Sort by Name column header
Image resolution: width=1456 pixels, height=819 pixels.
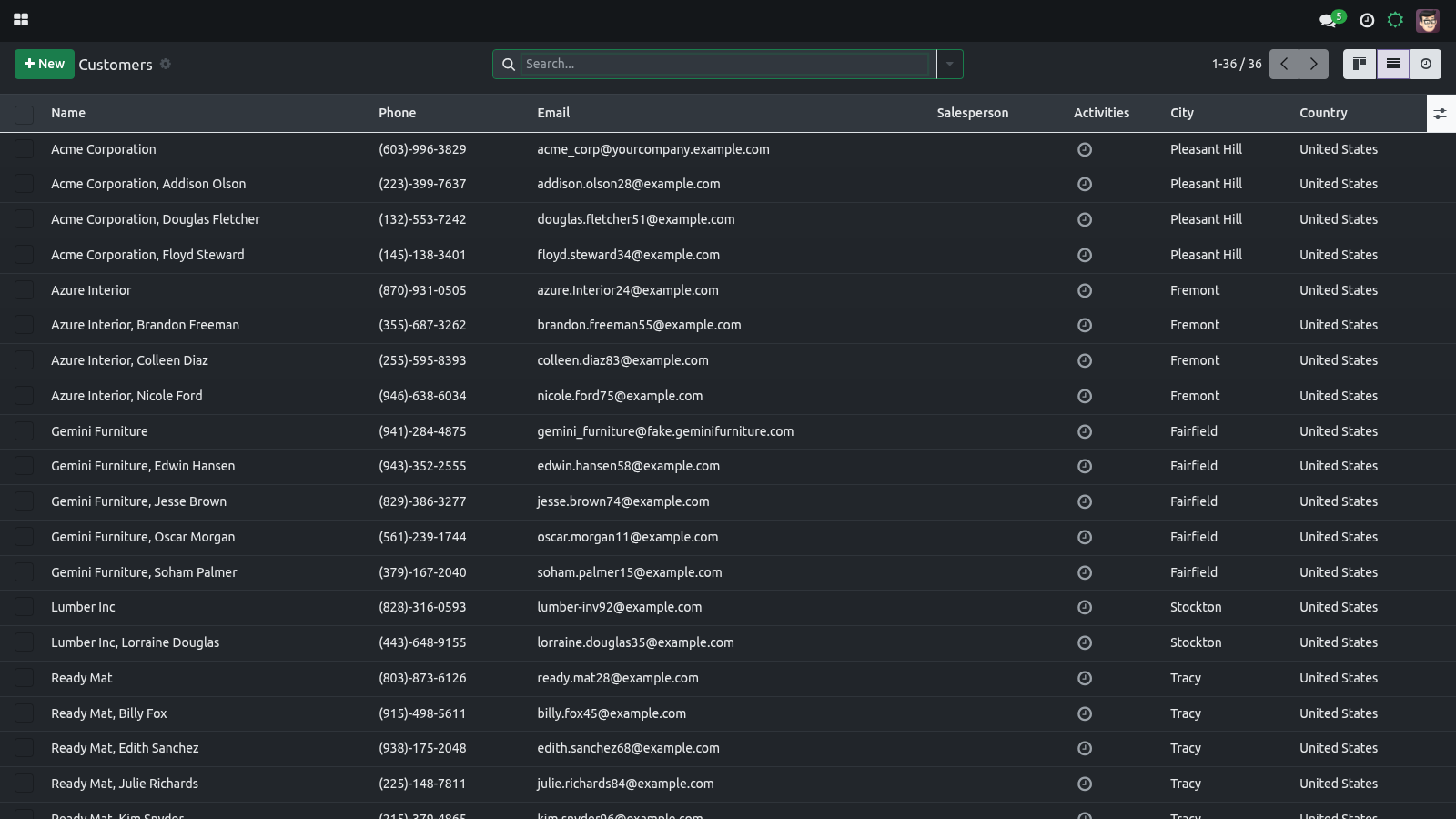(68, 113)
